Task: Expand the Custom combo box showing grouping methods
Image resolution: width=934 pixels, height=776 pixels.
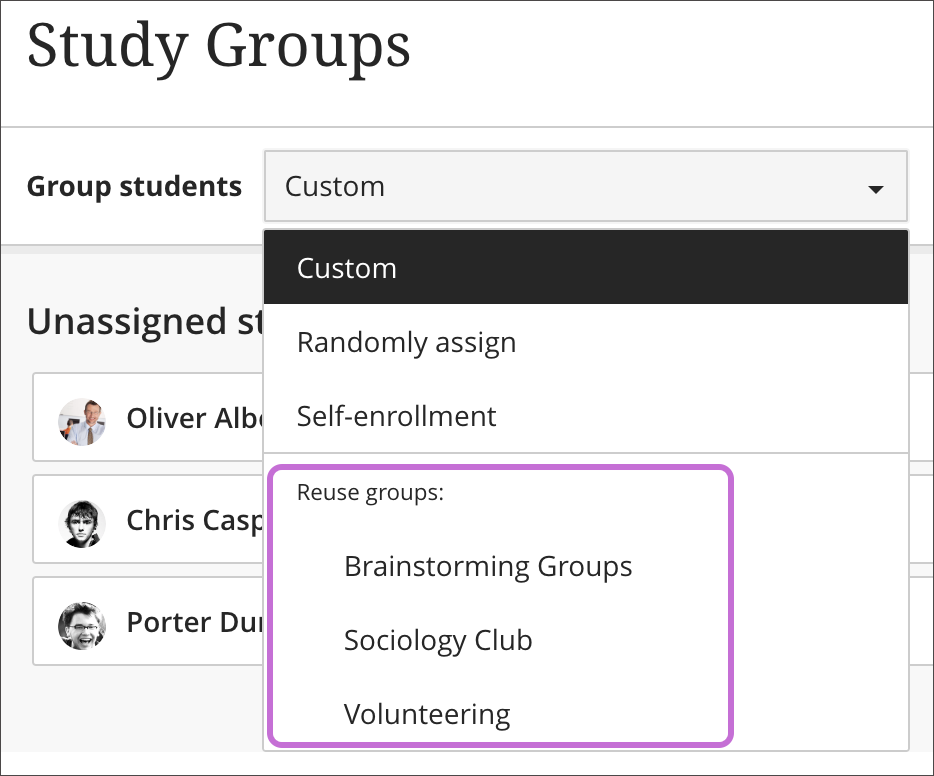Action: click(x=585, y=186)
